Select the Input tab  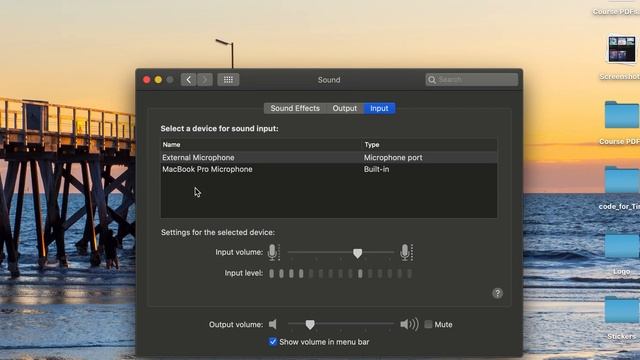coord(379,108)
